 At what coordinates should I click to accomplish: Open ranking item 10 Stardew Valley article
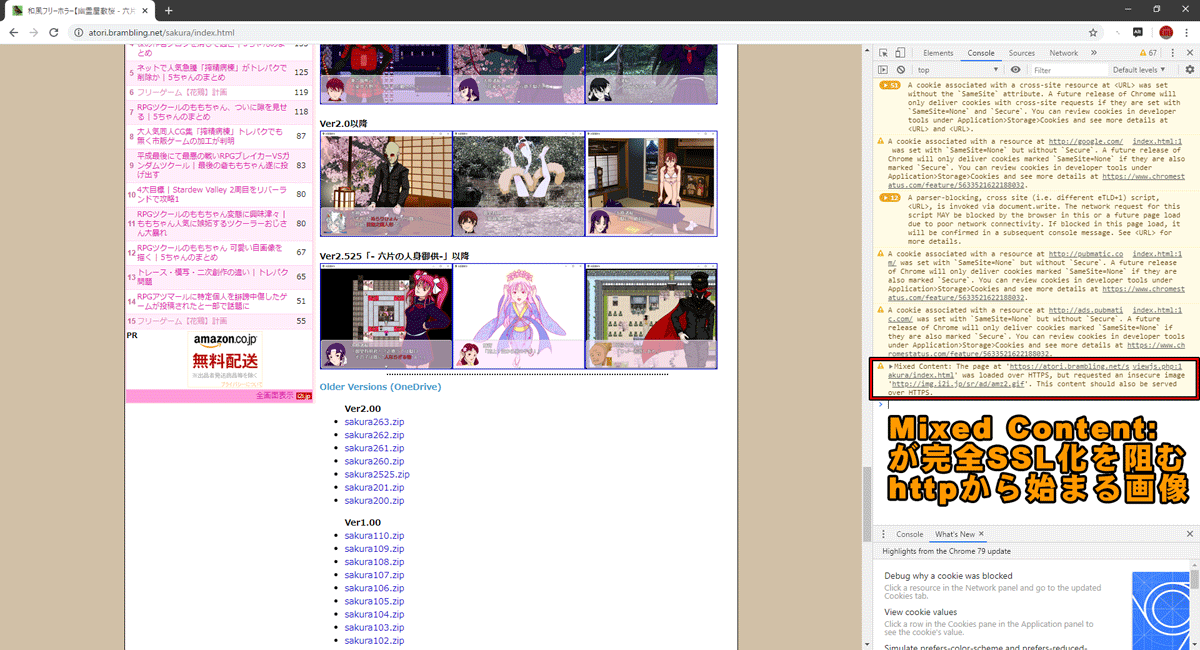[210, 194]
